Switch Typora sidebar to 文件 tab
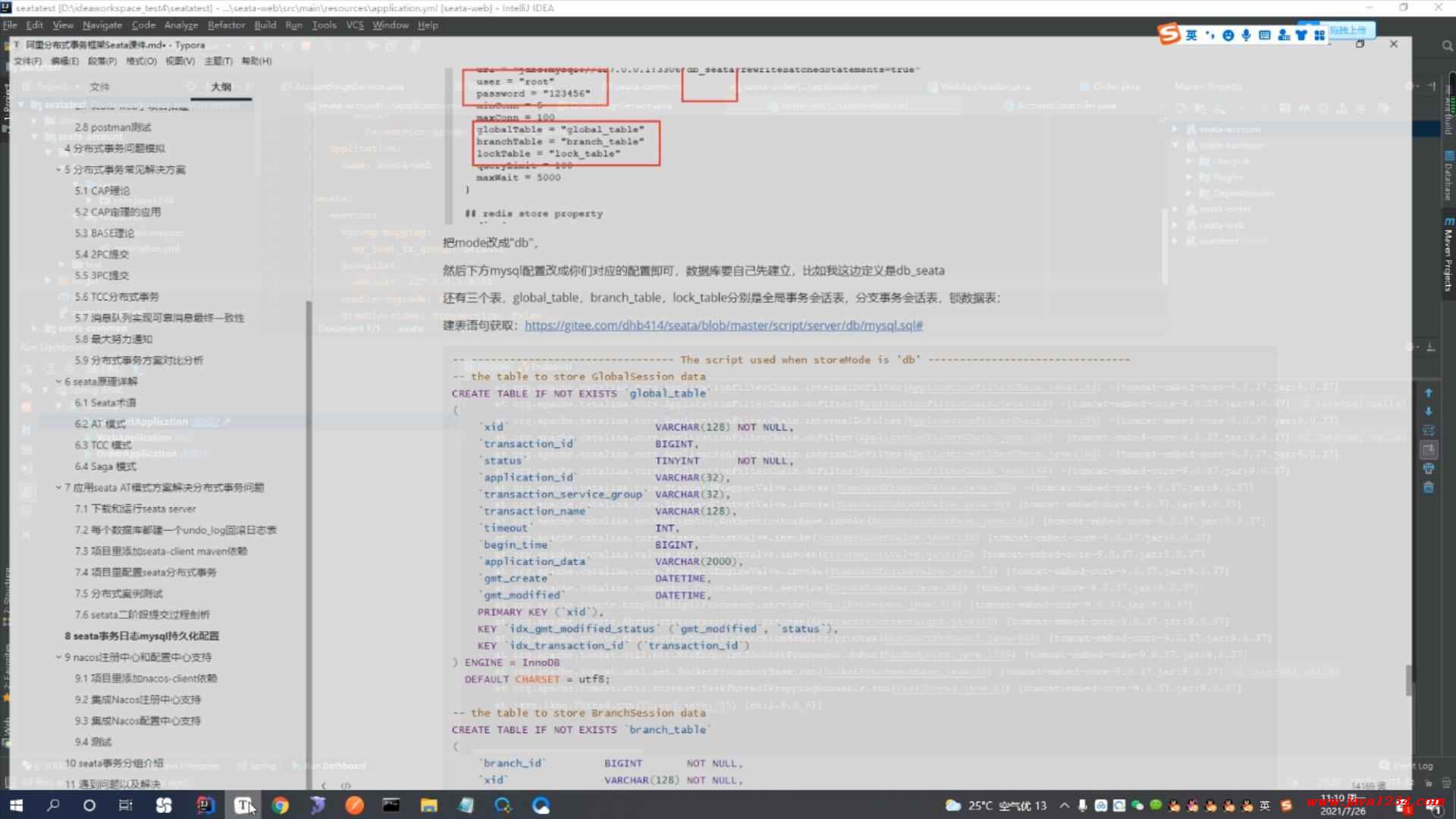 coord(99,86)
